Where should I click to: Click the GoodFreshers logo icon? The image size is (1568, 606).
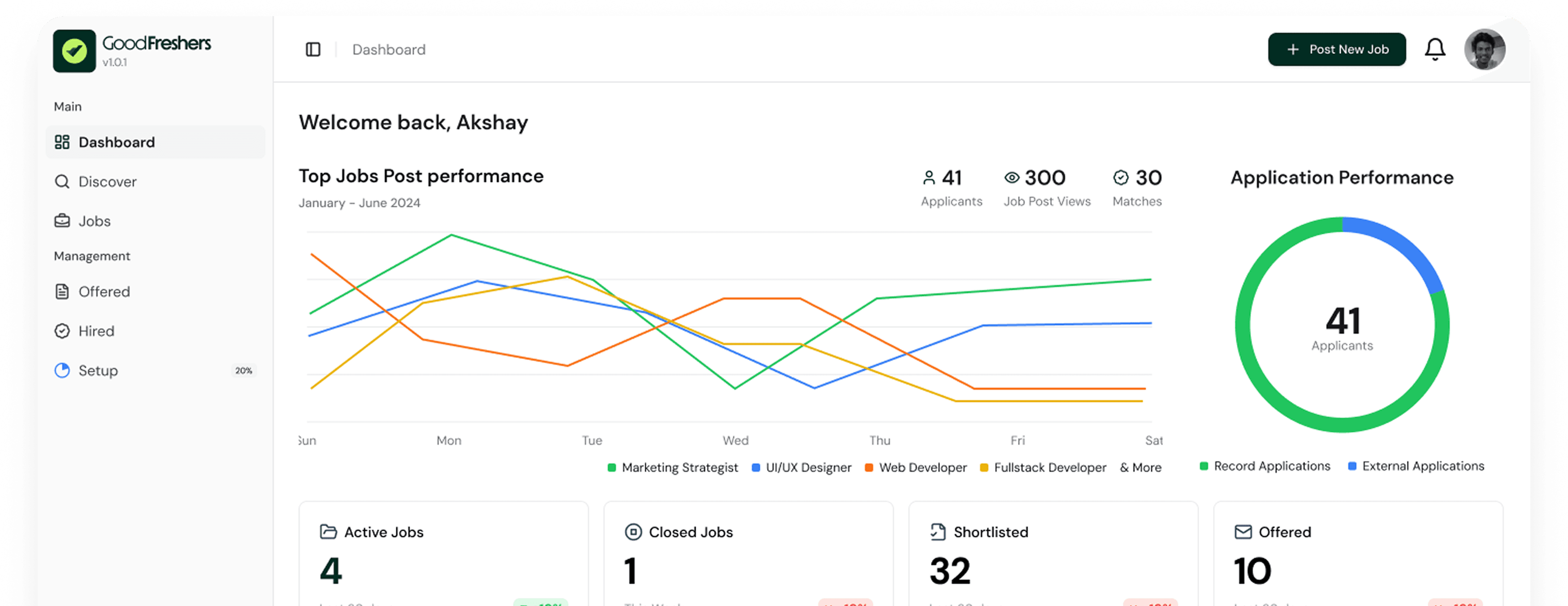click(x=74, y=51)
